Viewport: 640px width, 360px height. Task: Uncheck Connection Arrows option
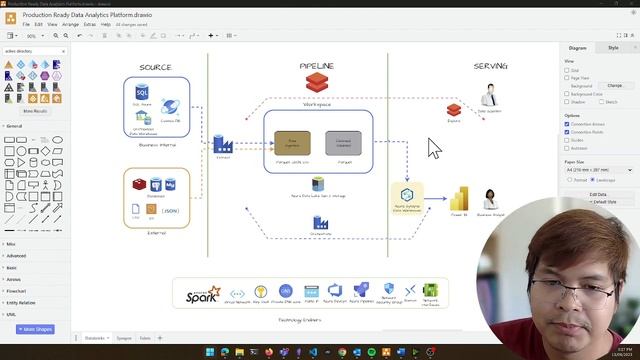coord(567,124)
